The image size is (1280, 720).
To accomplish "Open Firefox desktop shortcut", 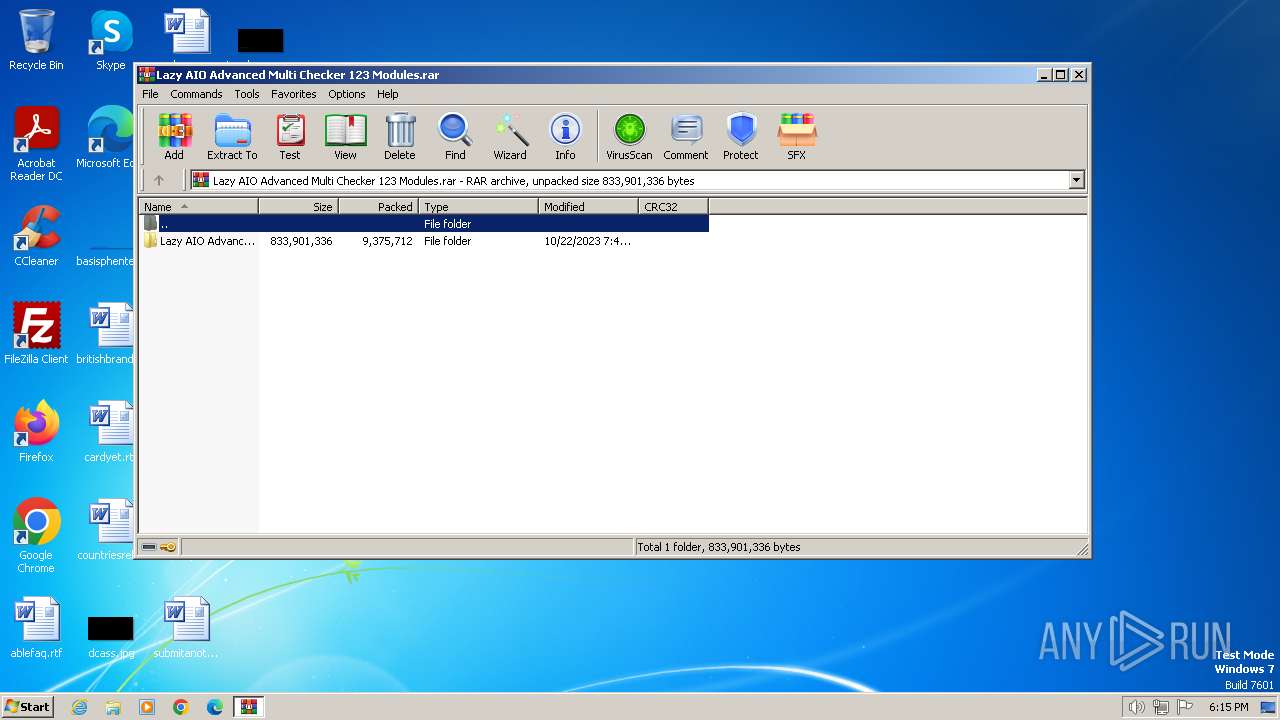I will (36, 431).
